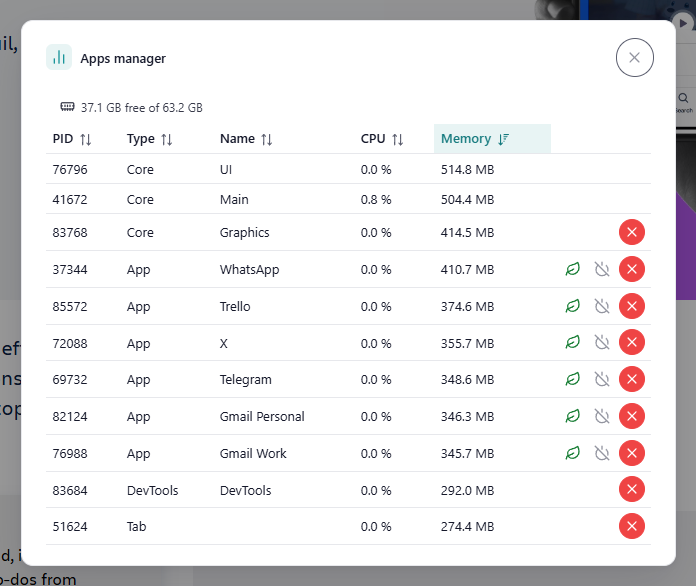Click the 37.1 GB free of 63.2 GB text

pyautogui.click(x=142, y=107)
